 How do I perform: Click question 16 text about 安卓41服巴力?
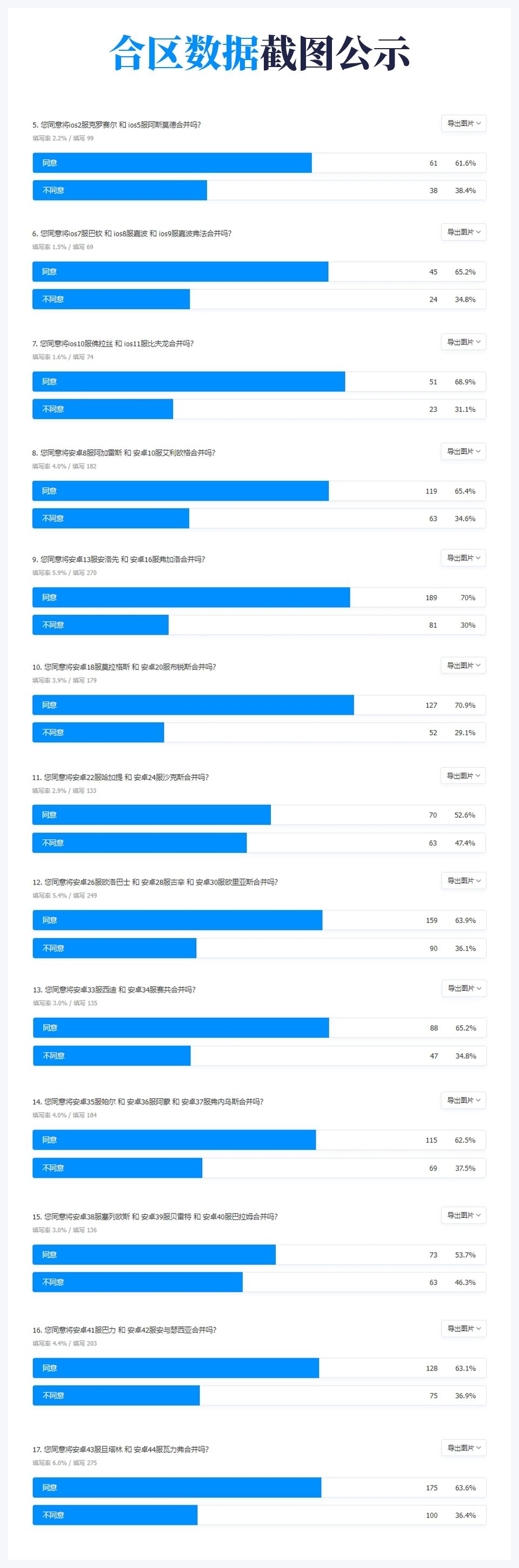pos(125,1330)
